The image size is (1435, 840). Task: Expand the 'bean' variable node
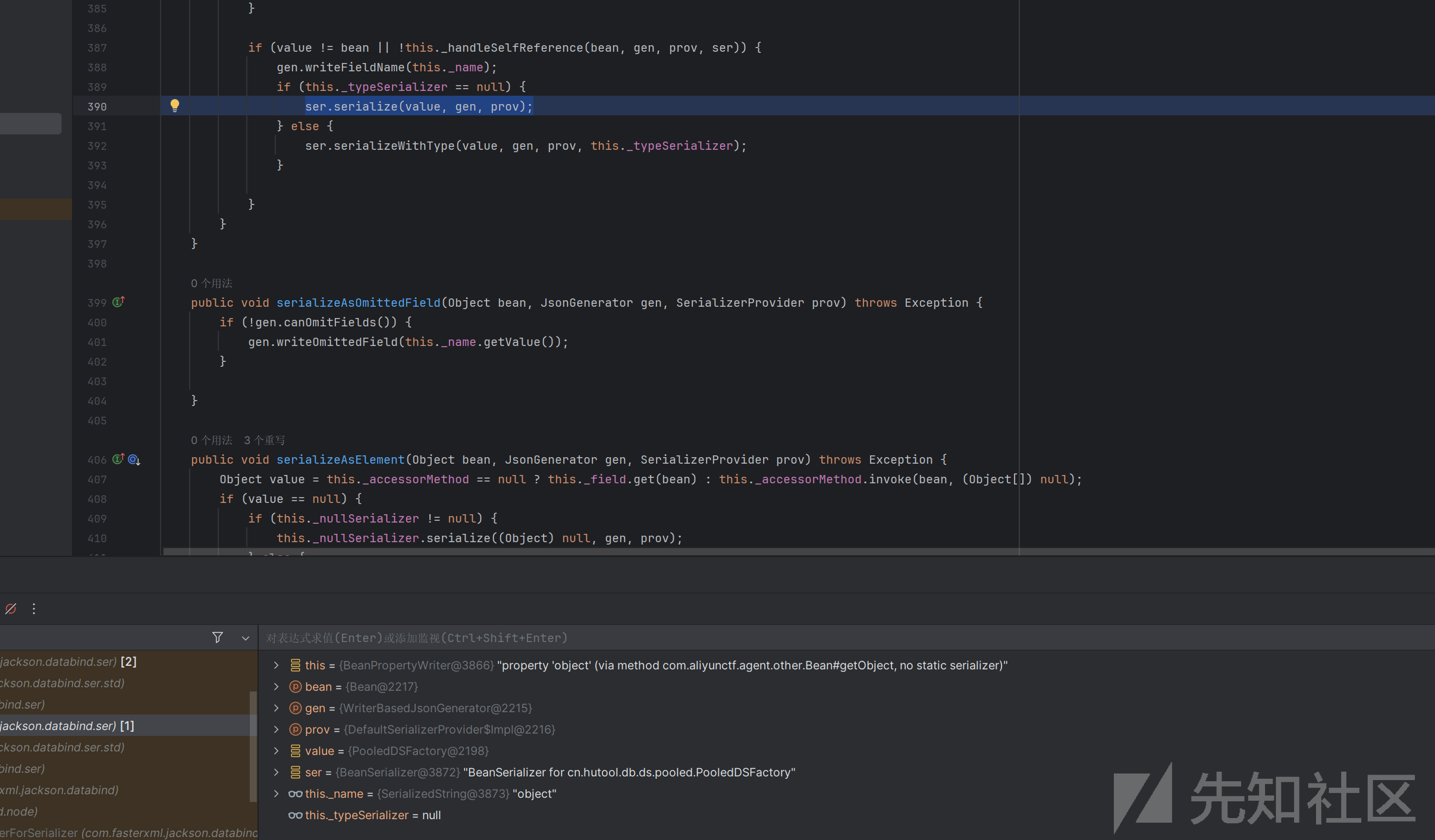click(x=276, y=687)
